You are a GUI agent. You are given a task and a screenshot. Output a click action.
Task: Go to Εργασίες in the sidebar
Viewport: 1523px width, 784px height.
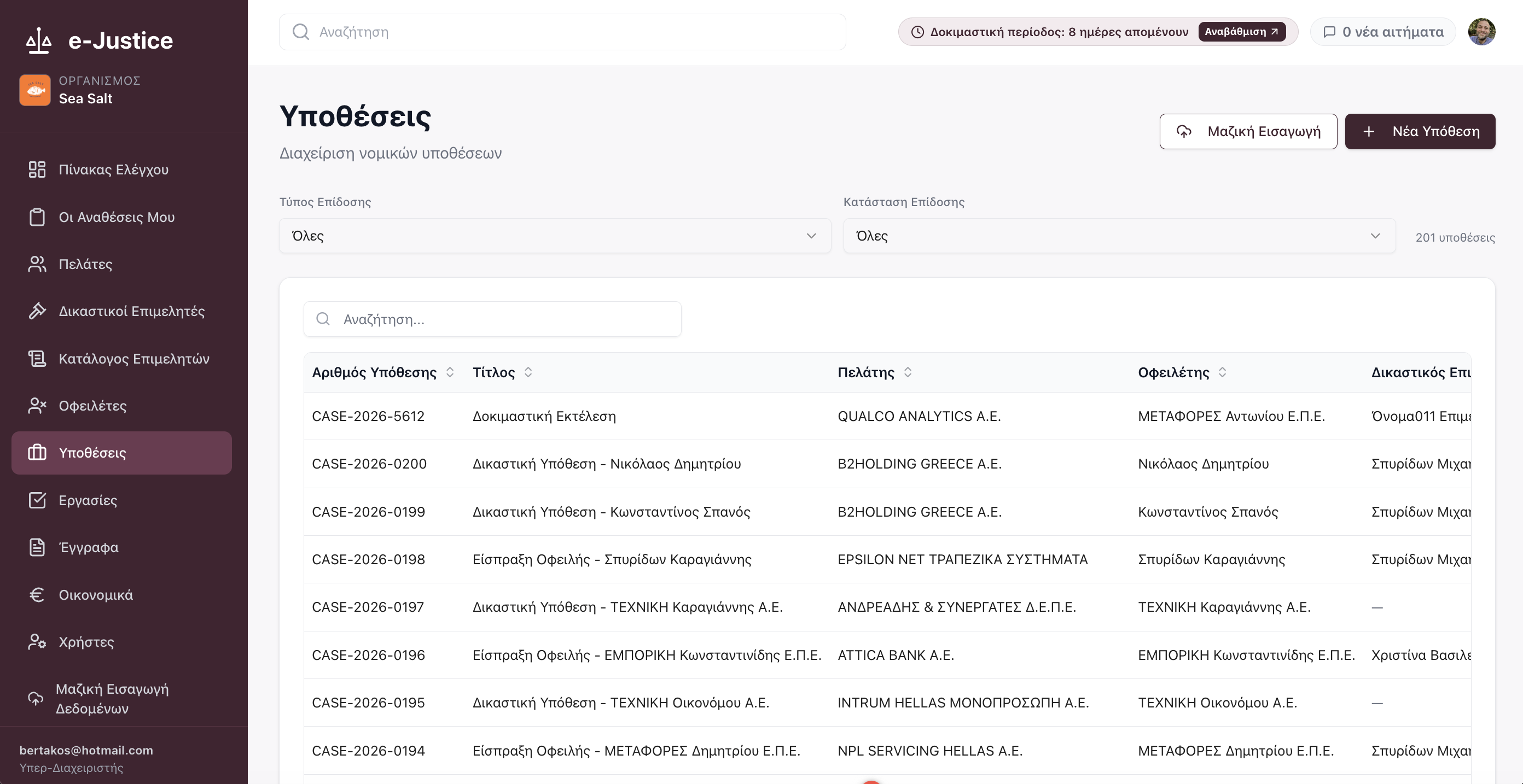[122, 500]
